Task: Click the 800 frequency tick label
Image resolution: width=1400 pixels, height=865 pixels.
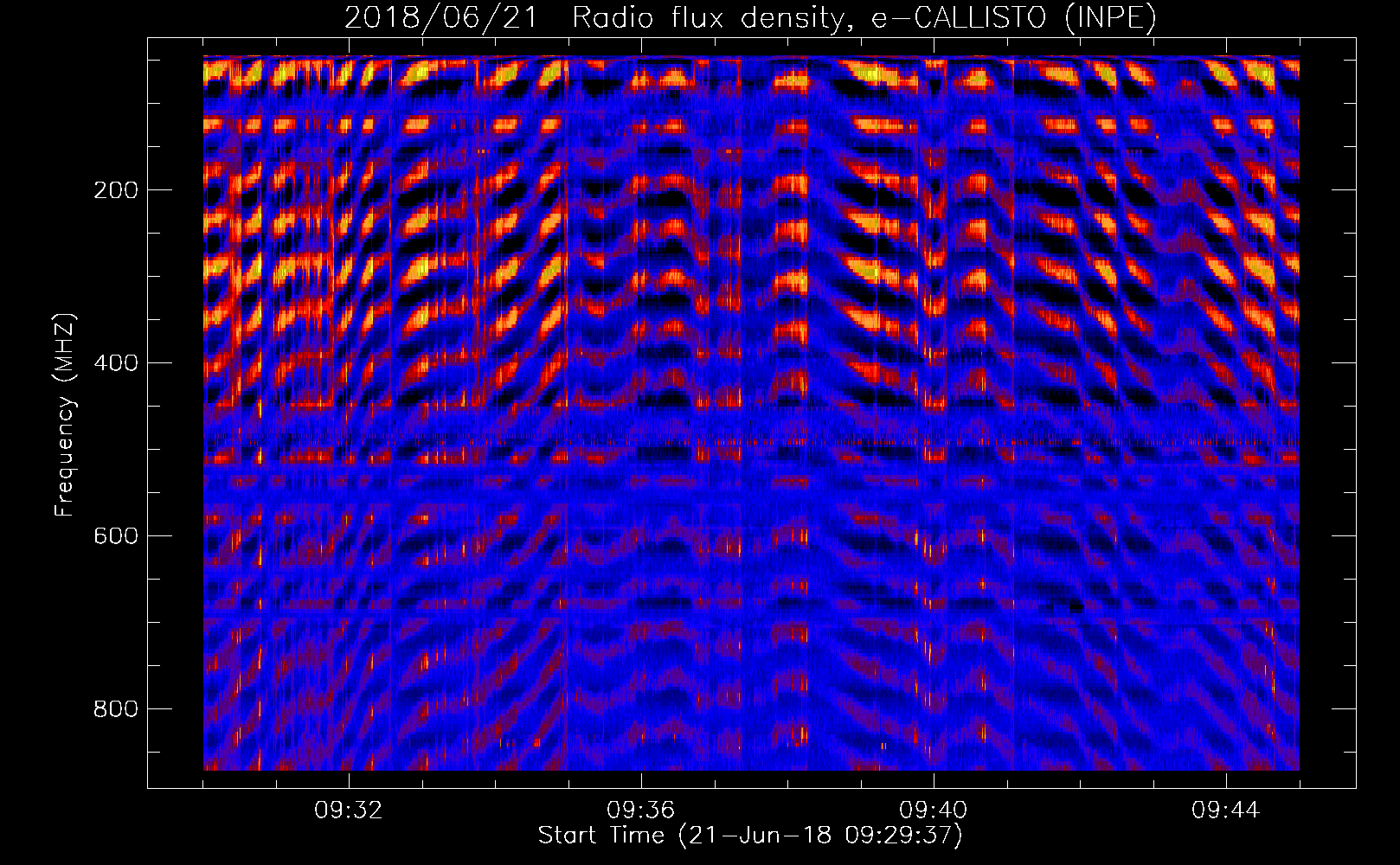Action: pyautogui.click(x=115, y=709)
